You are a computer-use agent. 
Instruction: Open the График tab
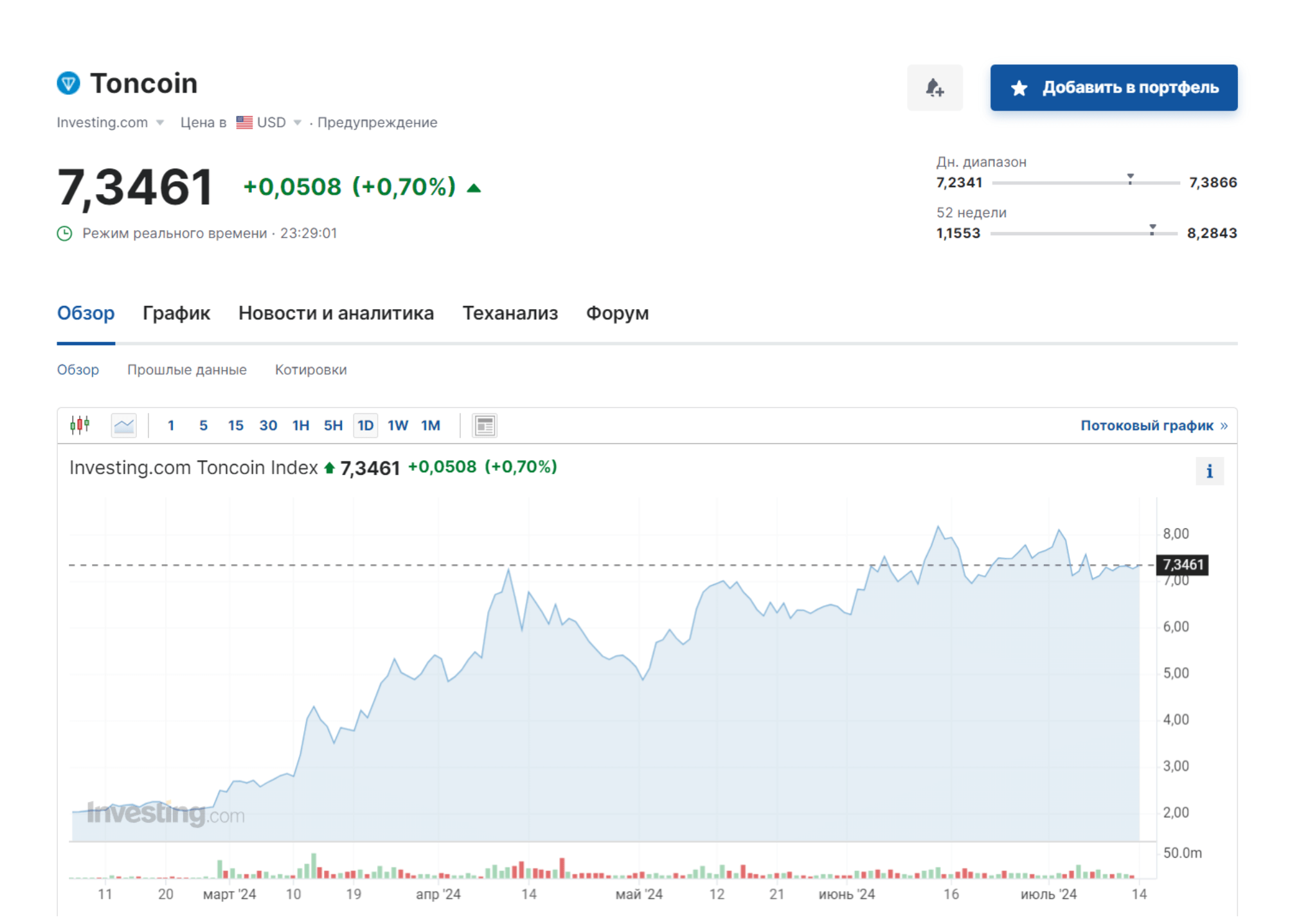176,313
